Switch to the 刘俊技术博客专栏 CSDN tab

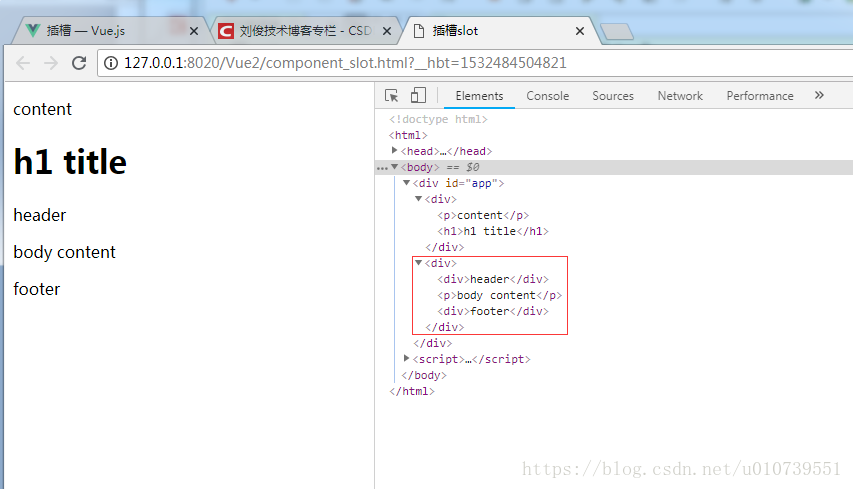click(x=306, y=30)
